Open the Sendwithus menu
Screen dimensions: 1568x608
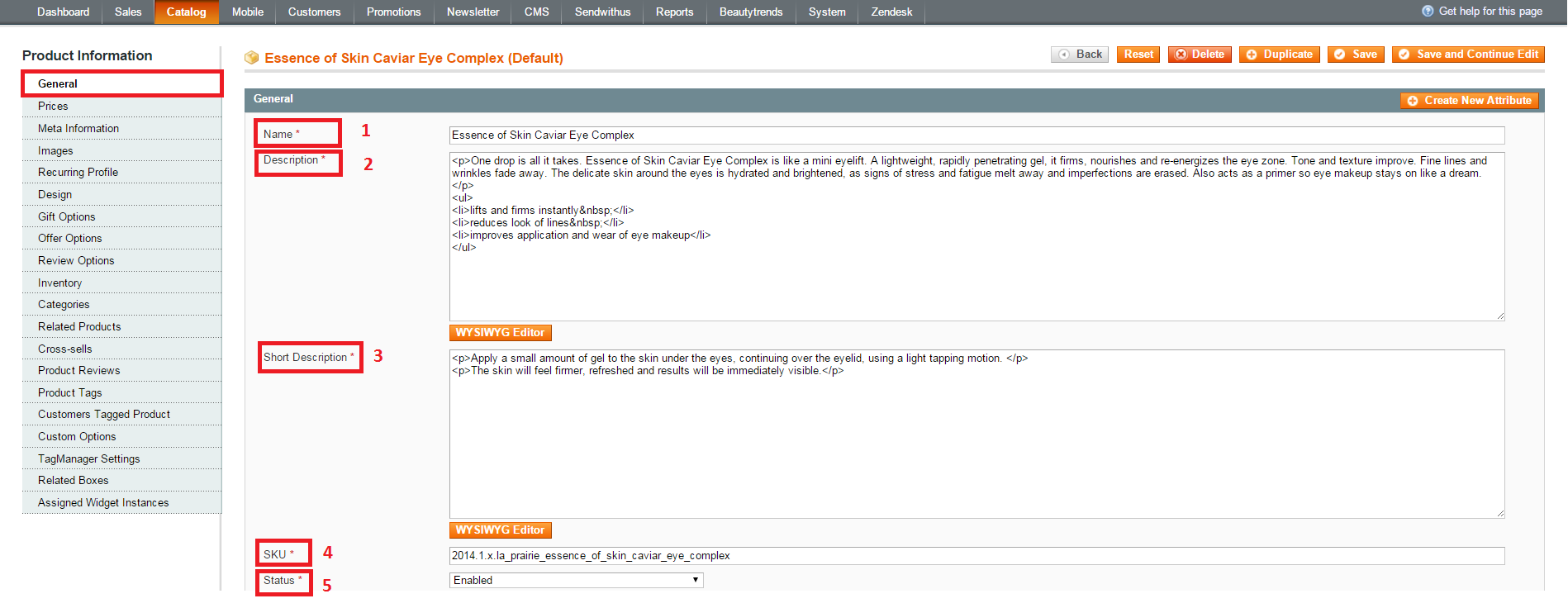click(x=603, y=12)
